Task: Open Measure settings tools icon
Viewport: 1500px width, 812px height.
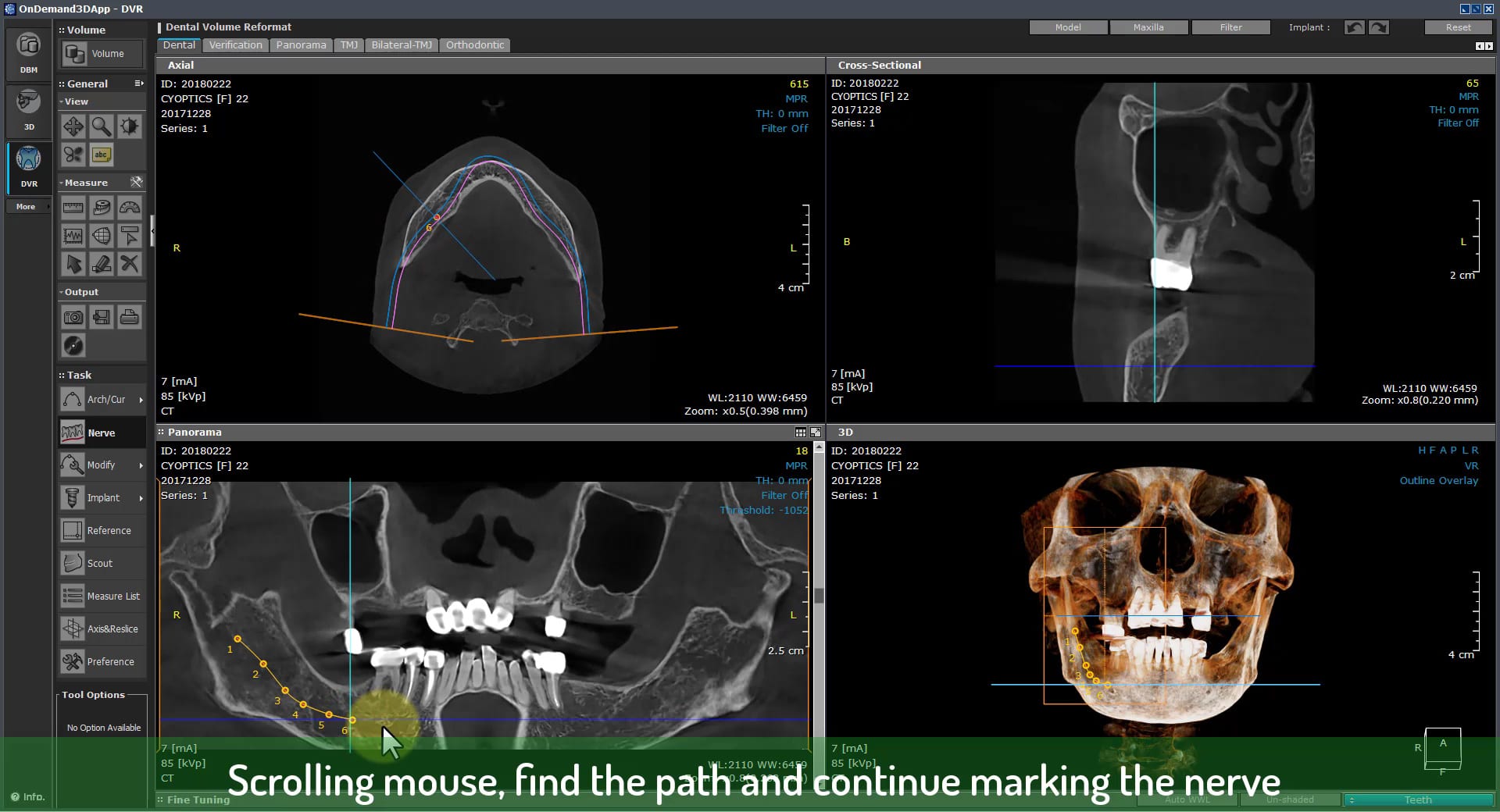Action: point(137,182)
